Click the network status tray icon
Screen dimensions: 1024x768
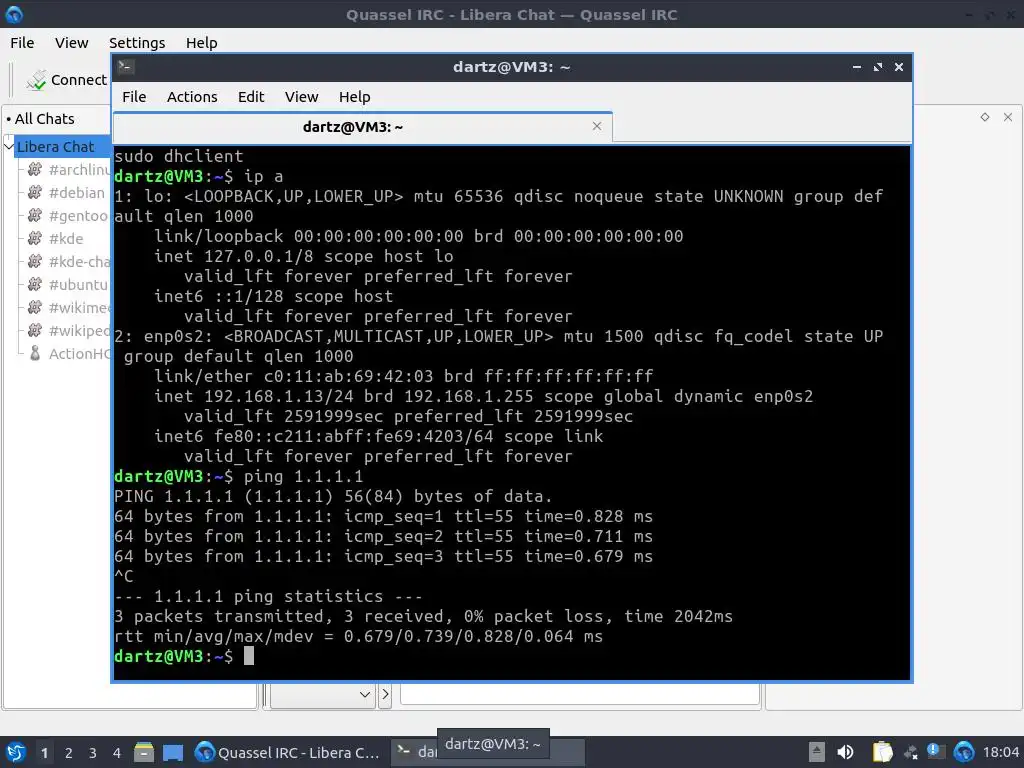[910, 752]
